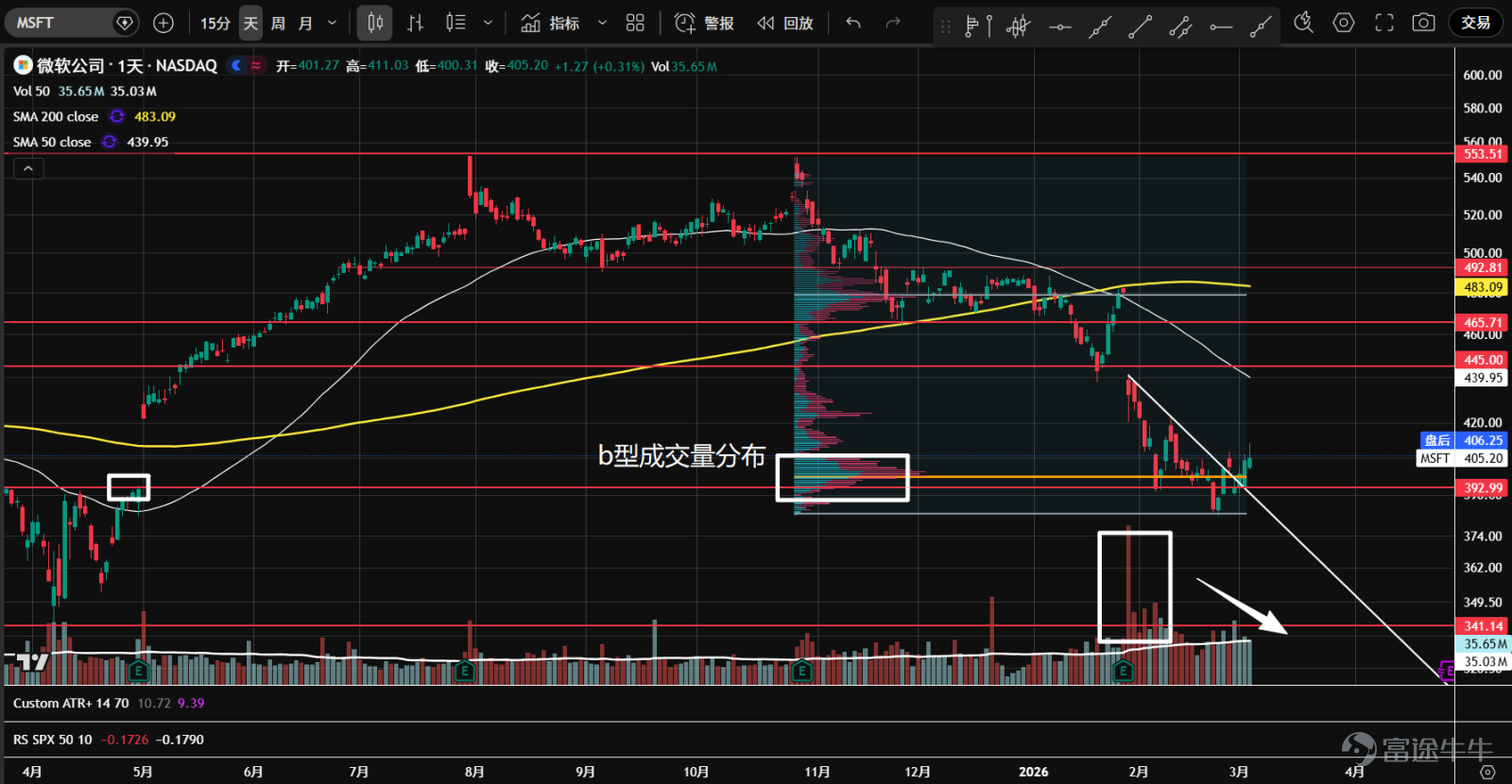Redo the chart action
This screenshot has width=1512, height=784.
coord(893,23)
